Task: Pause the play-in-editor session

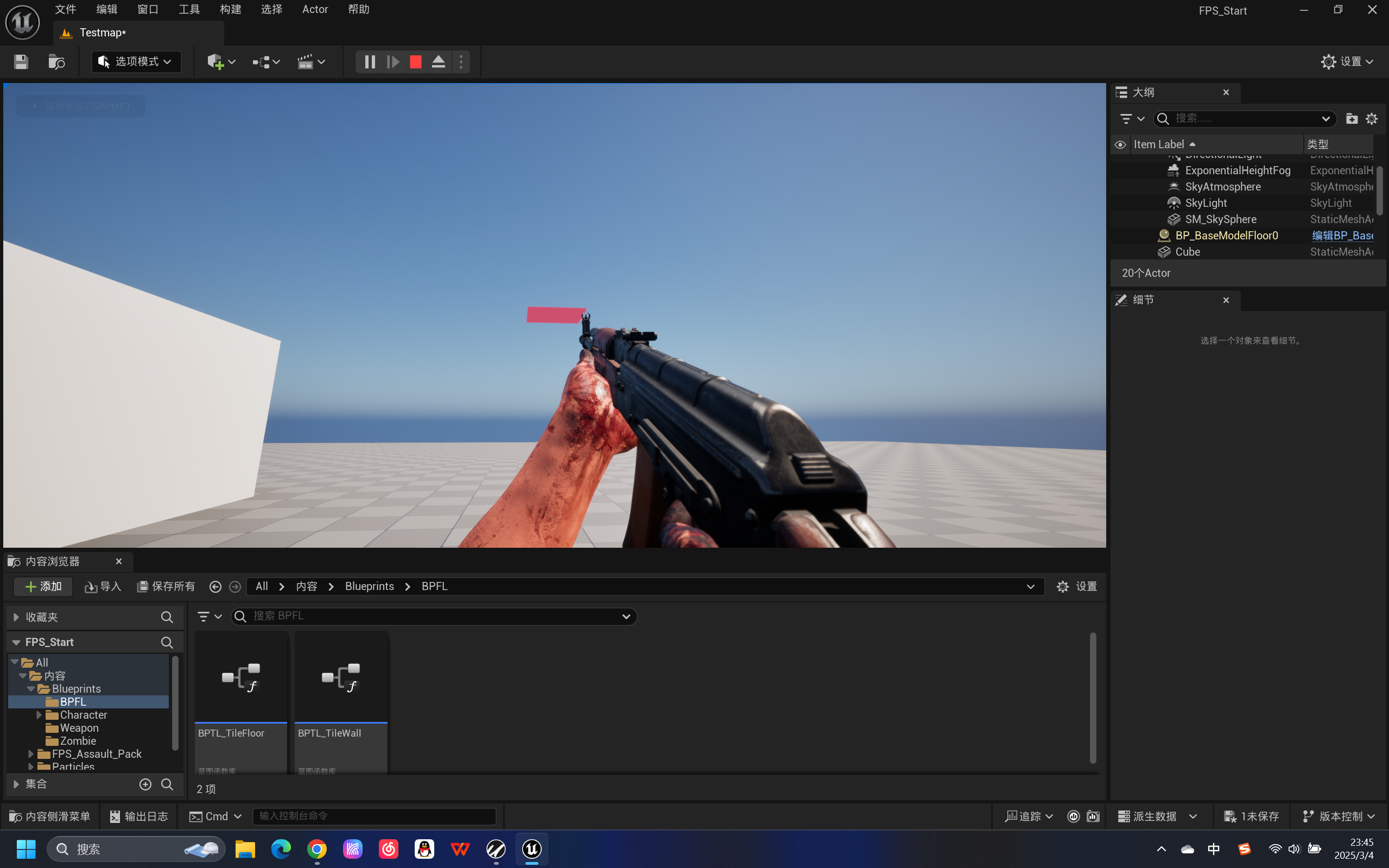Action: 370,62
